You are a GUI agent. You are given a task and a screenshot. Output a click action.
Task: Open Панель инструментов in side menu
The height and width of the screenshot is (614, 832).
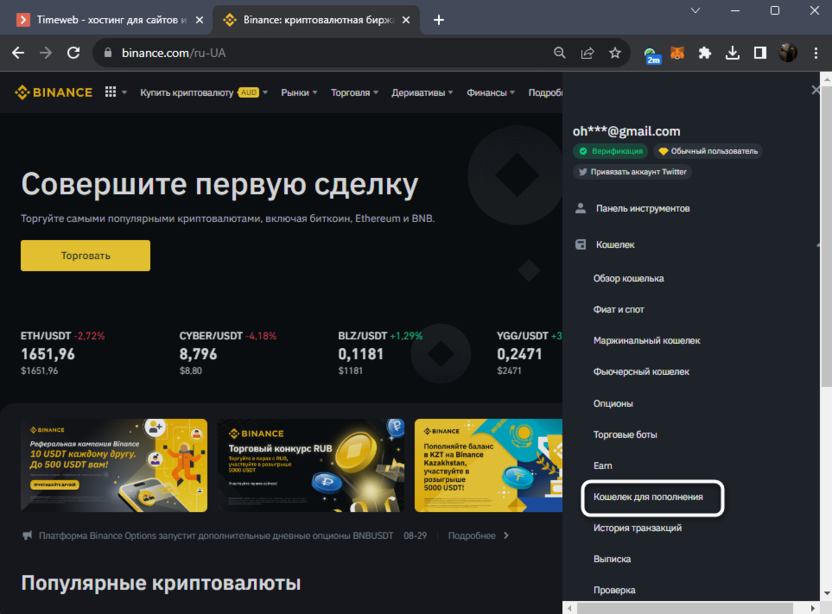tap(643, 208)
